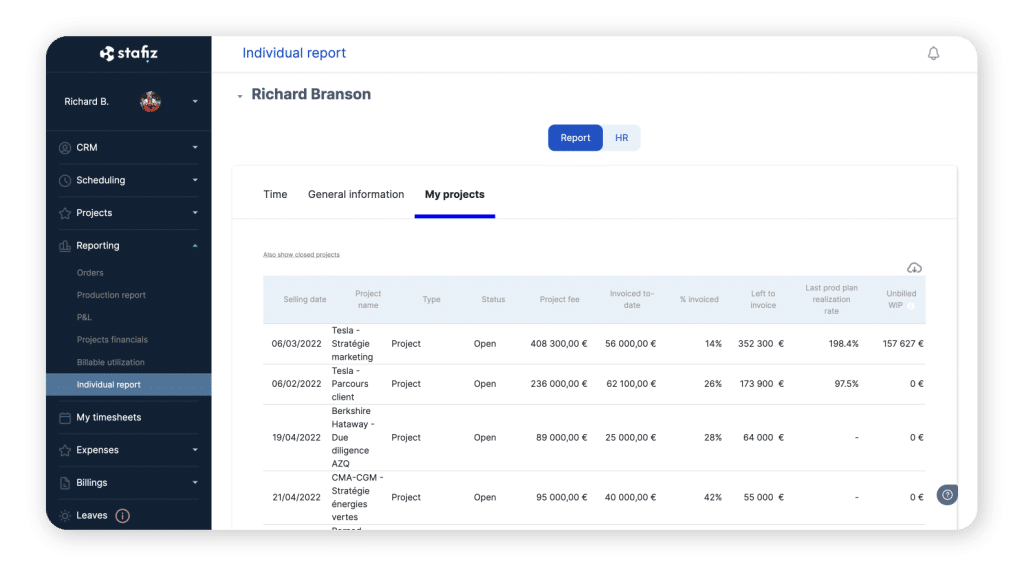The height and width of the screenshot is (568, 1024).
Task: Sort by Invoiced to-date column header
Action: [632, 300]
